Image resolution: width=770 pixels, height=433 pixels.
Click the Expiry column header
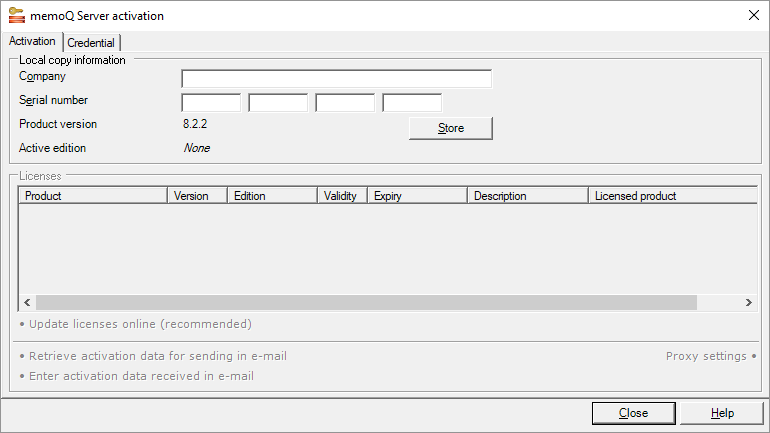(417, 196)
